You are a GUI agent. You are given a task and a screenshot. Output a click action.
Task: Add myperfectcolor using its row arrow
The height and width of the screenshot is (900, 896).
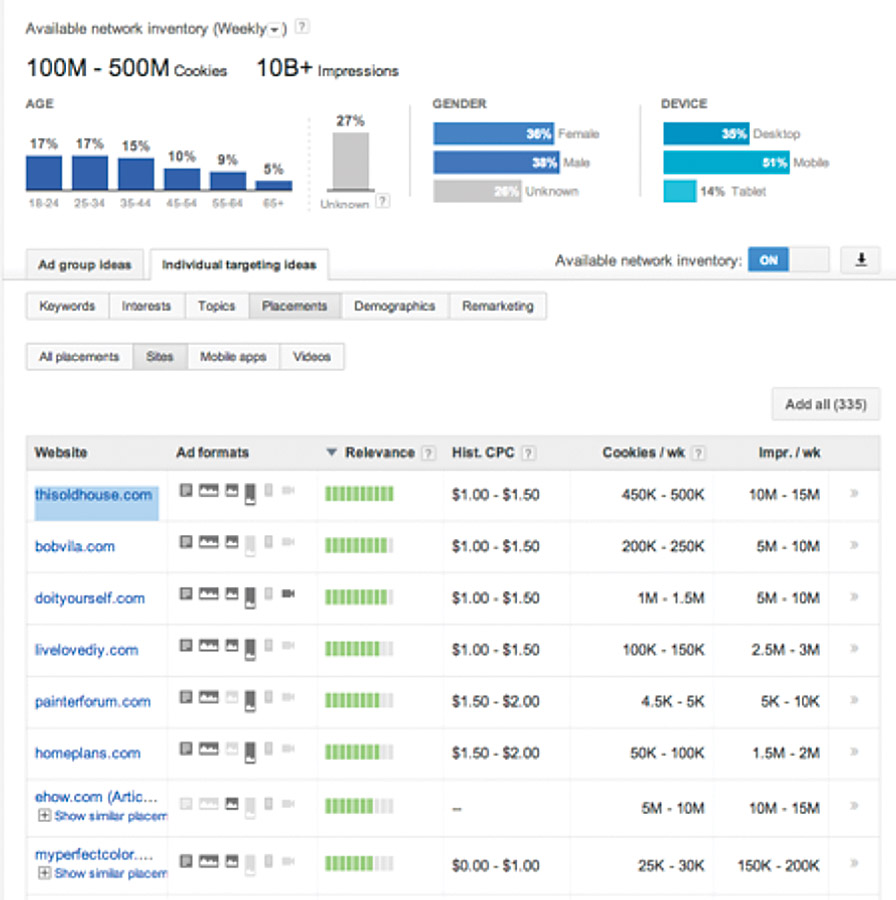[854, 863]
